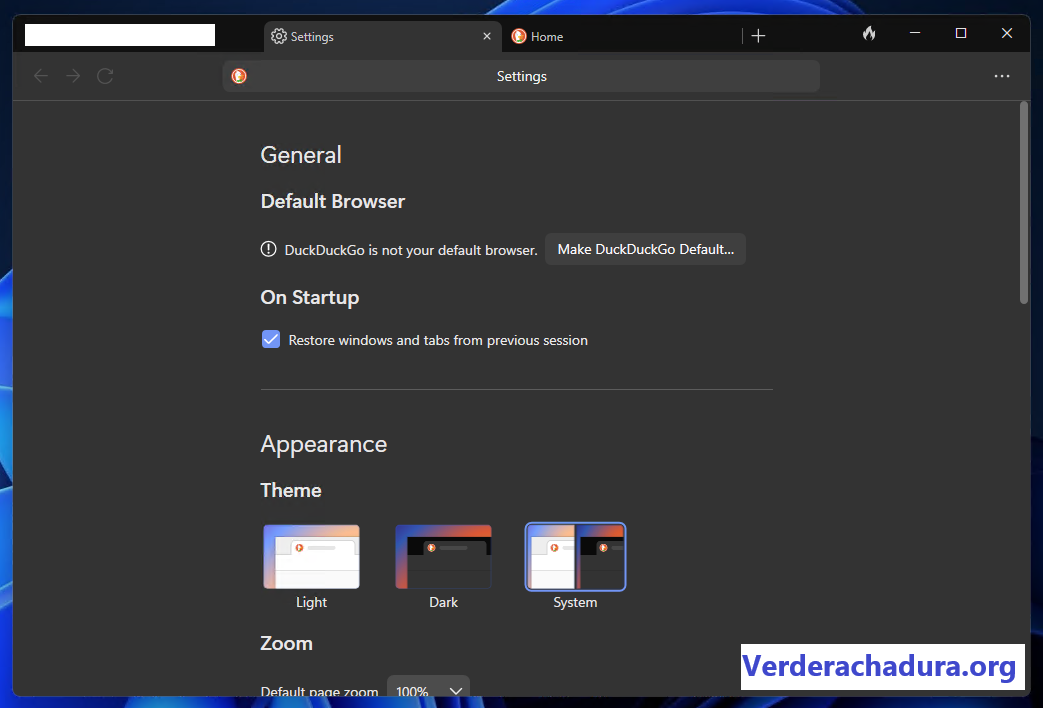Maximize the browser window

point(961,33)
